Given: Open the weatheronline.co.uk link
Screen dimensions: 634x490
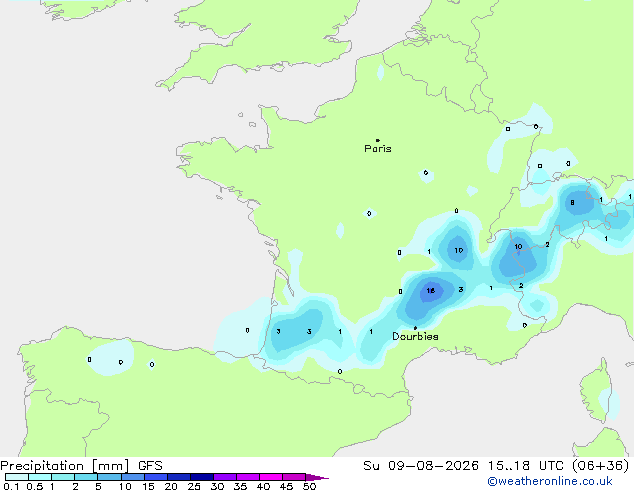Looking at the screenshot, I should (550, 481).
